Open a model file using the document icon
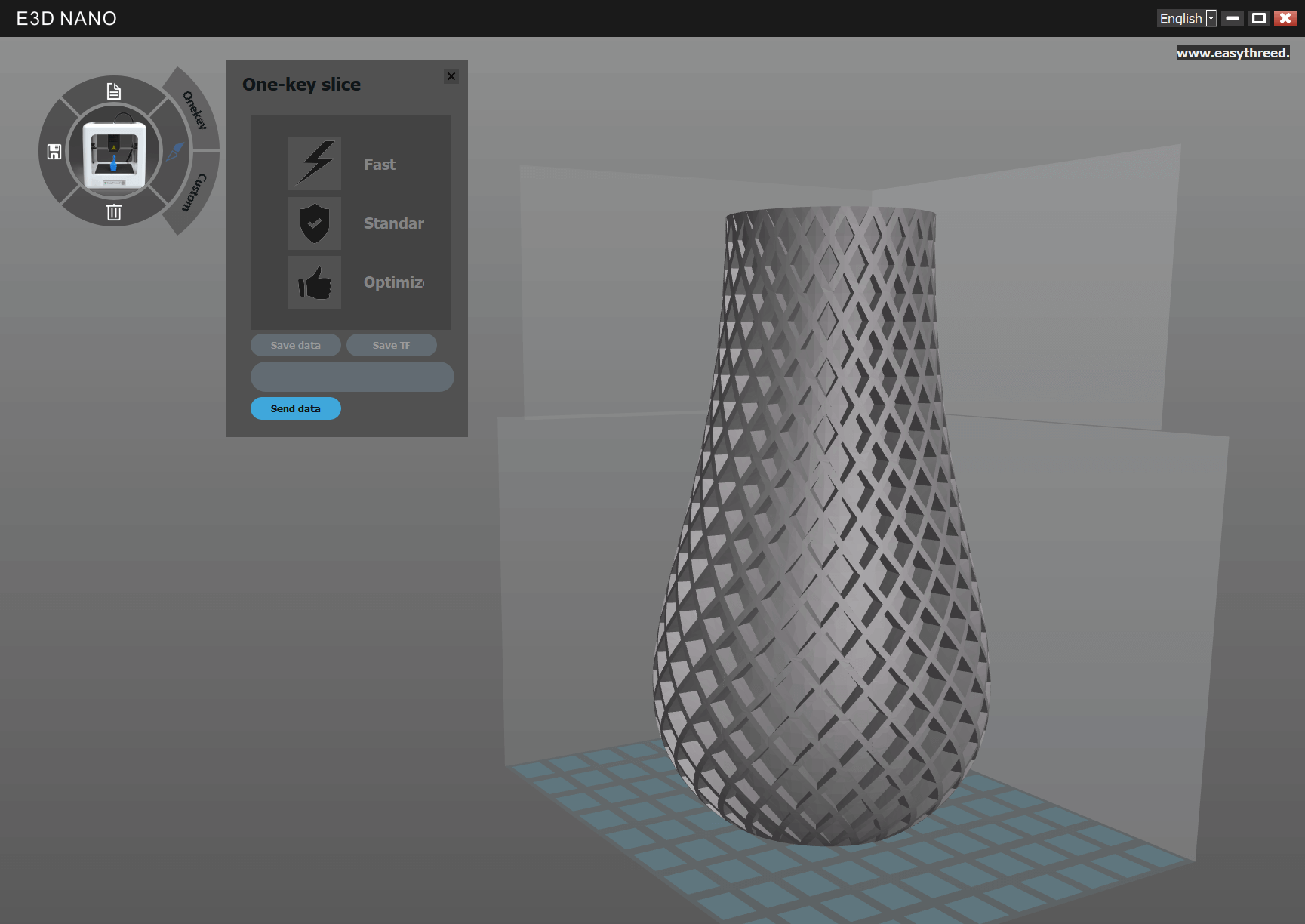This screenshot has width=1305, height=924. pyautogui.click(x=114, y=91)
